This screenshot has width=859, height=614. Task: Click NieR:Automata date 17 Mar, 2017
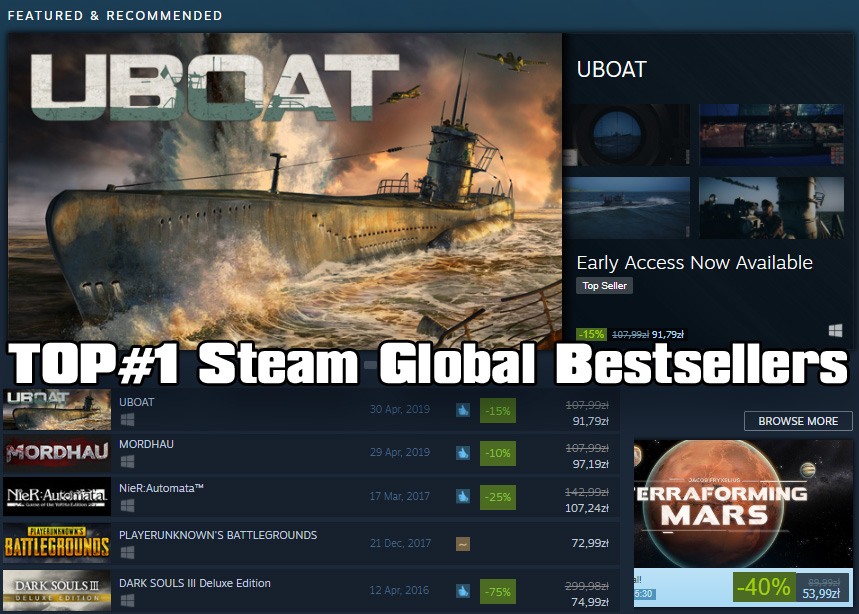[399, 496]
